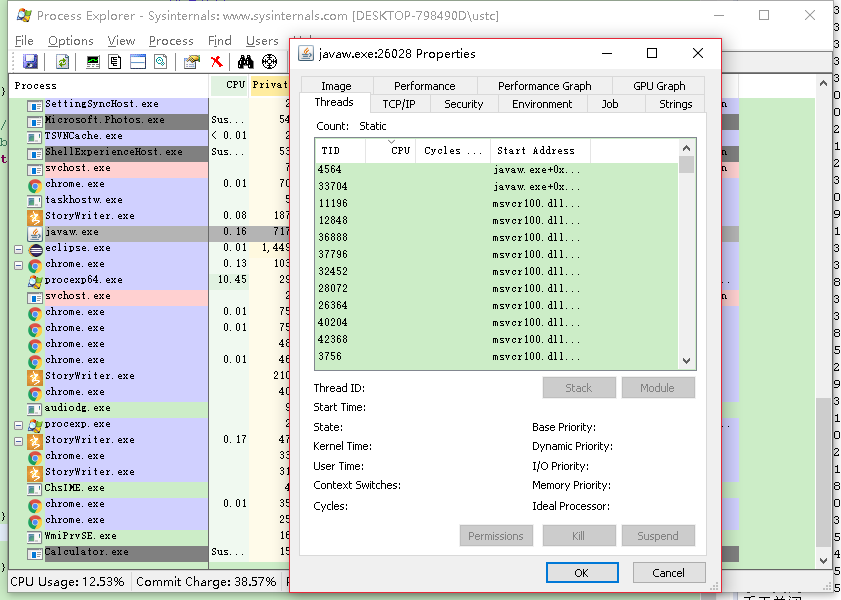Click the StoryWriter.exe icon above javaw.exe

pyautogui.click(x=35, y=218)
